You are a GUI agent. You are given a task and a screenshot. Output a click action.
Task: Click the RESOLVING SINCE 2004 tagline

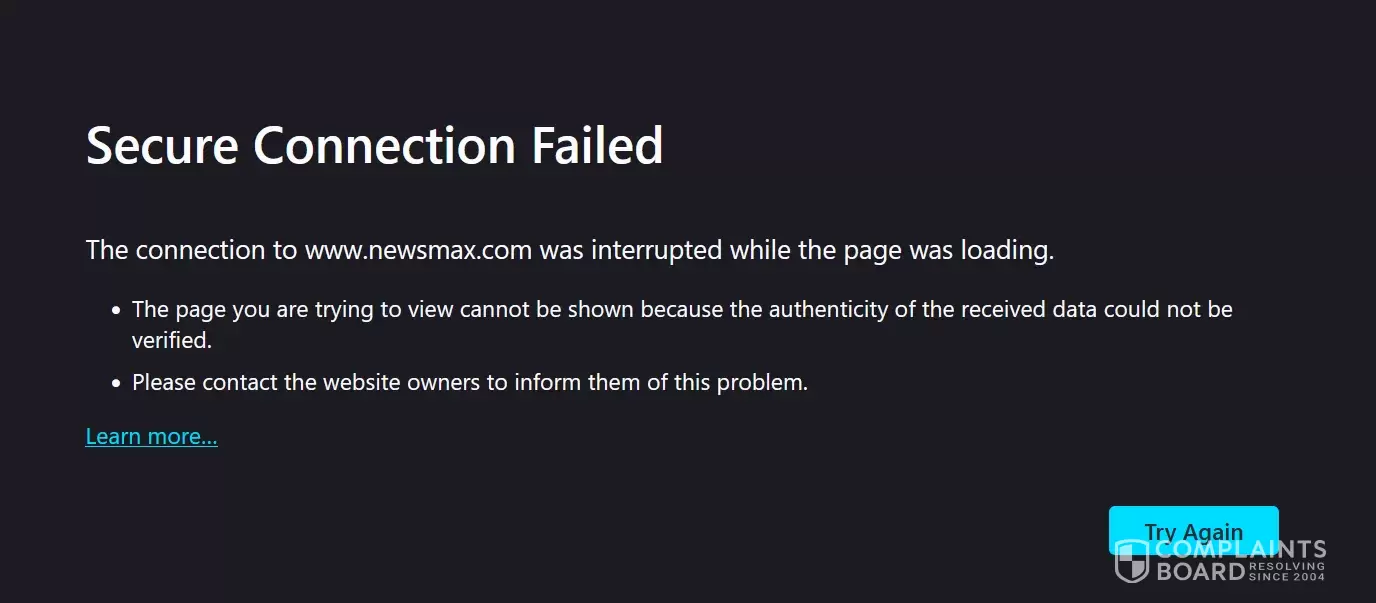[x=1287, y=571]
